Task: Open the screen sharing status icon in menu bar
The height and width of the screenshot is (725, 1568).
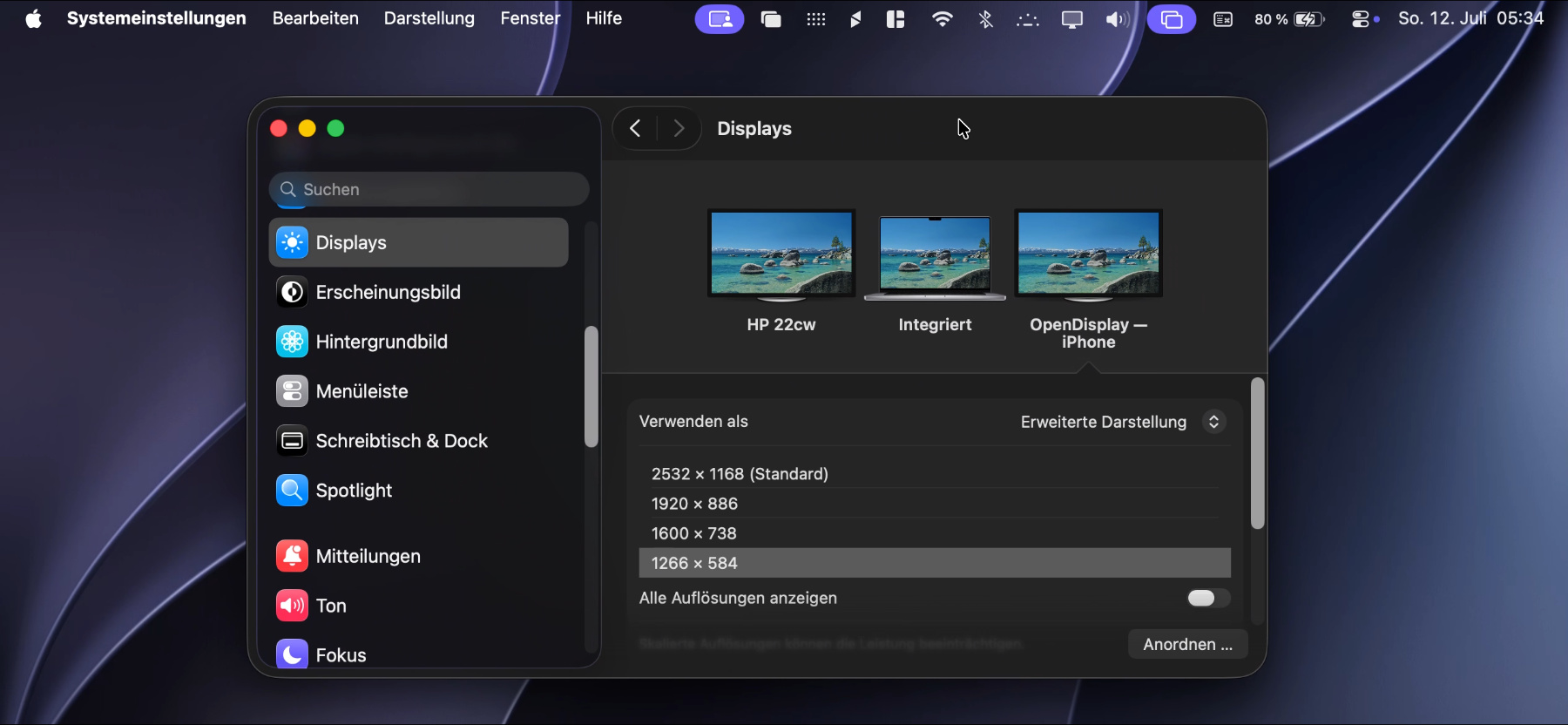Action: pyautogui.click(x=720, y=19)
